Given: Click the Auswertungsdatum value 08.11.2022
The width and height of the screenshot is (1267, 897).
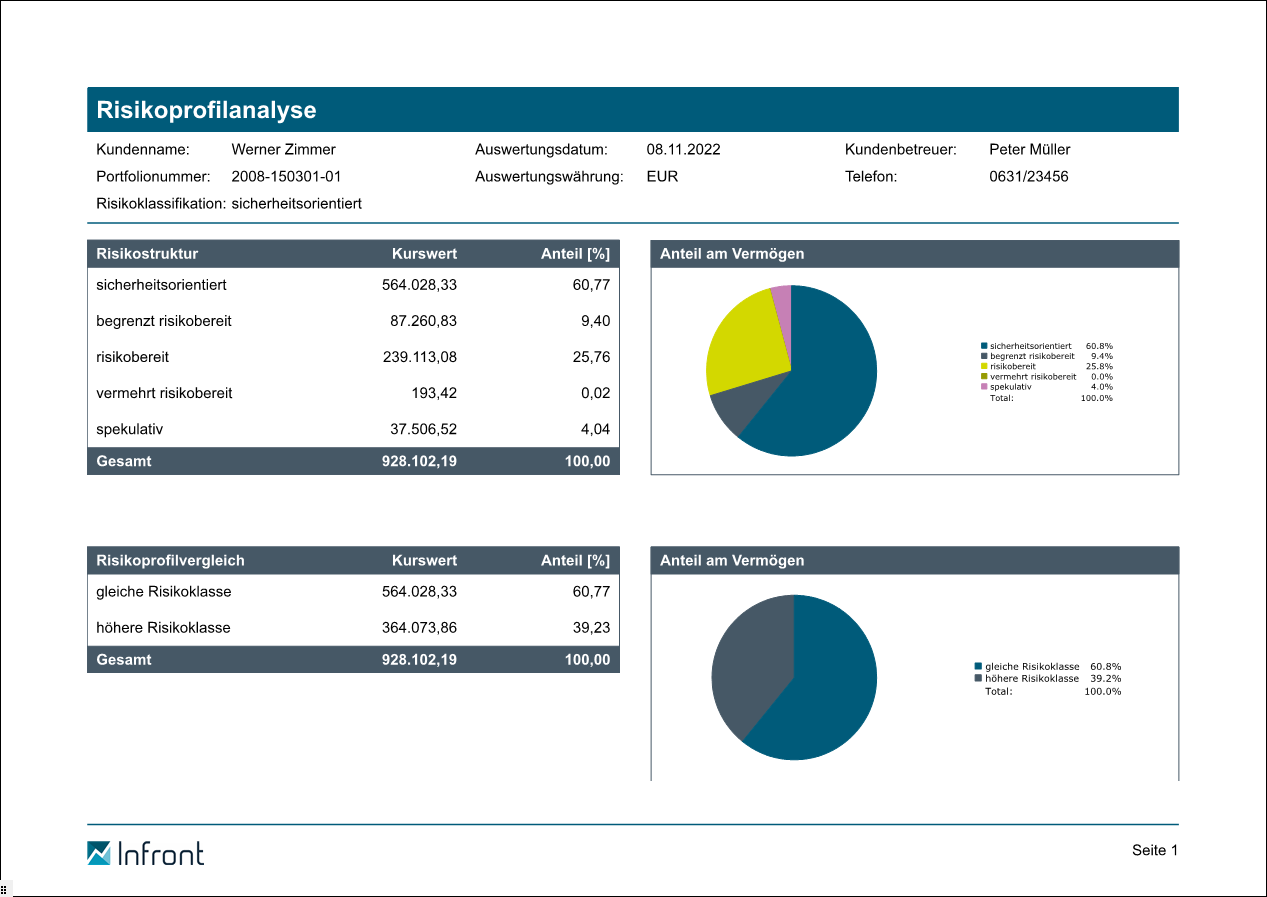Looking at the screenshot, I should click(x=683, y=150).
